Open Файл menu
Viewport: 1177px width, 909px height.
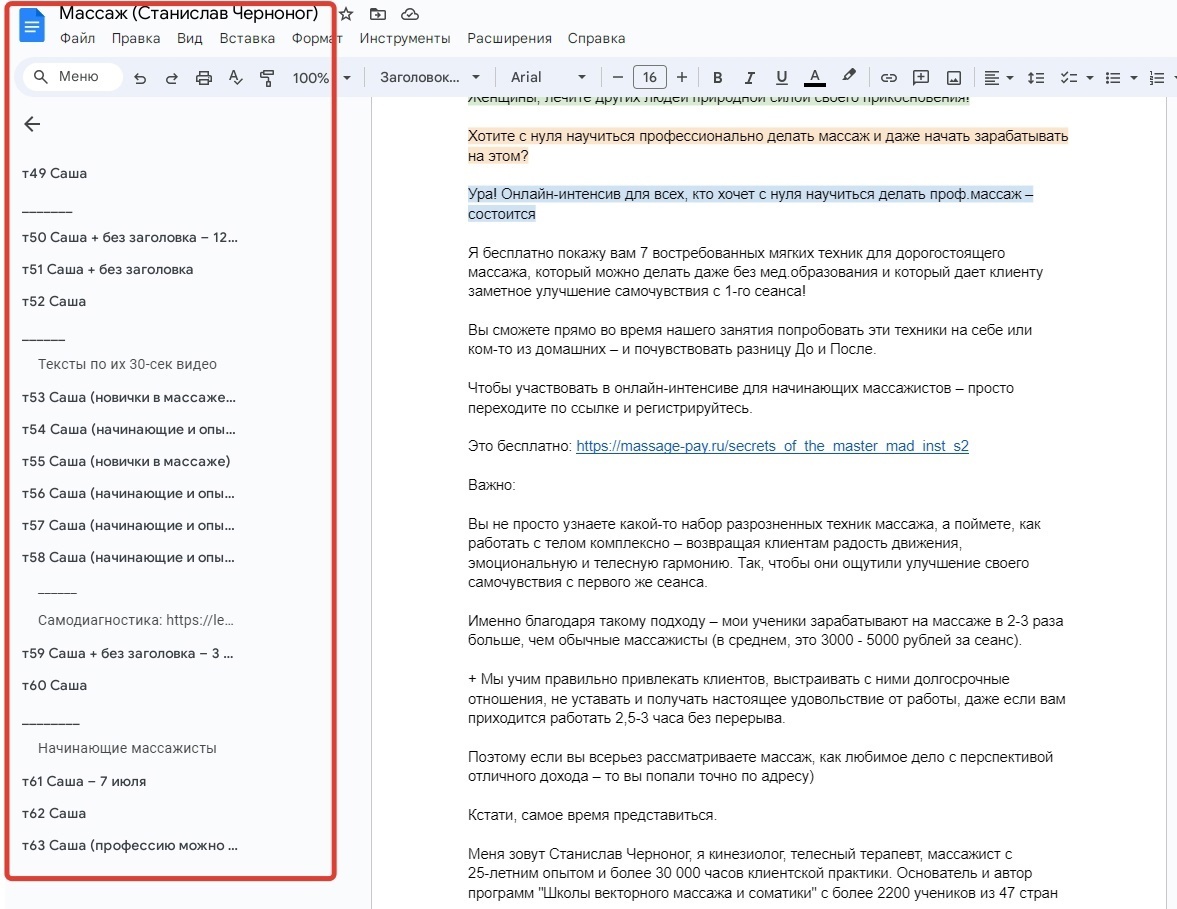(77, 38)
